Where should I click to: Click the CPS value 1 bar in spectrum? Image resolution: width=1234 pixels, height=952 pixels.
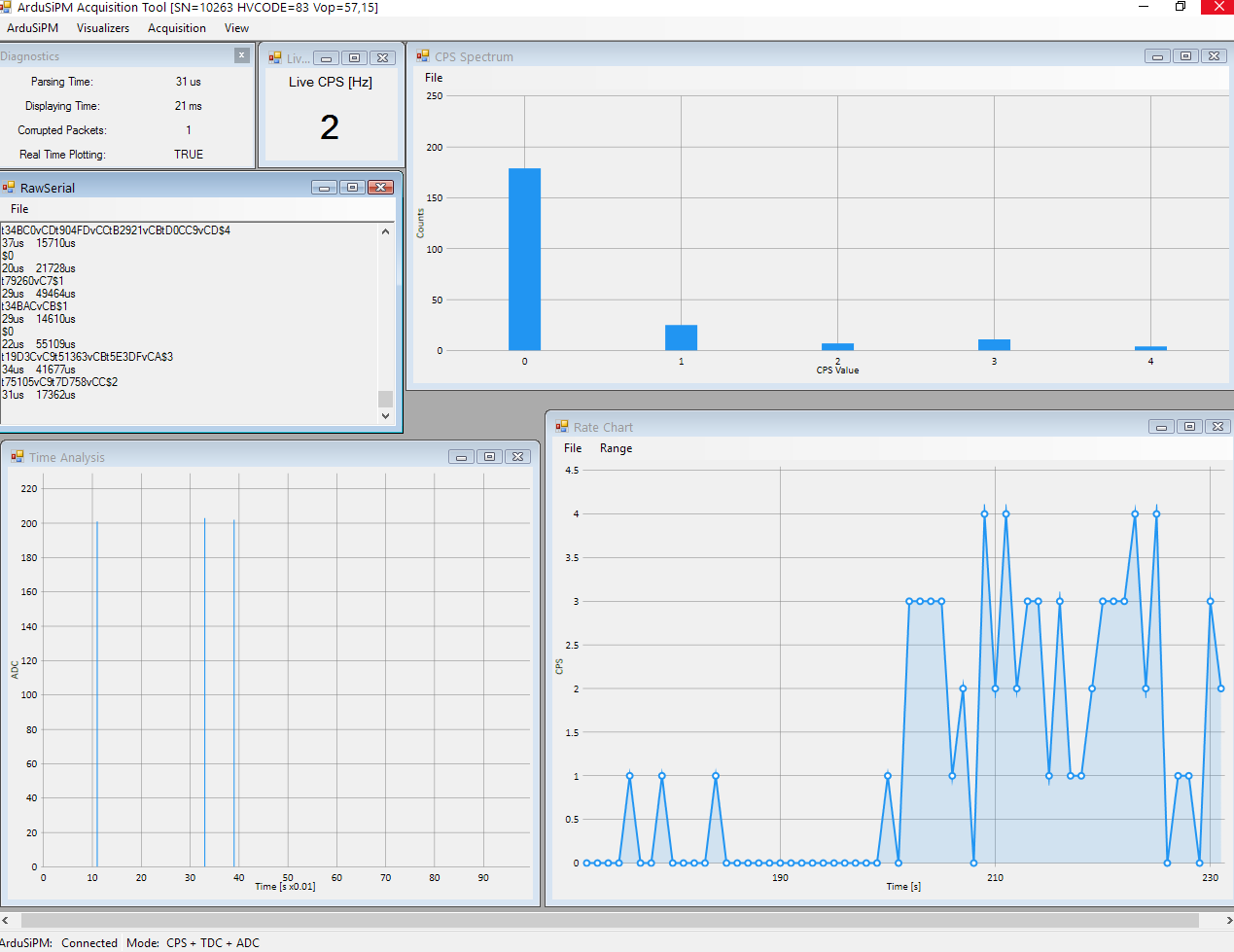tap(681, 337)
